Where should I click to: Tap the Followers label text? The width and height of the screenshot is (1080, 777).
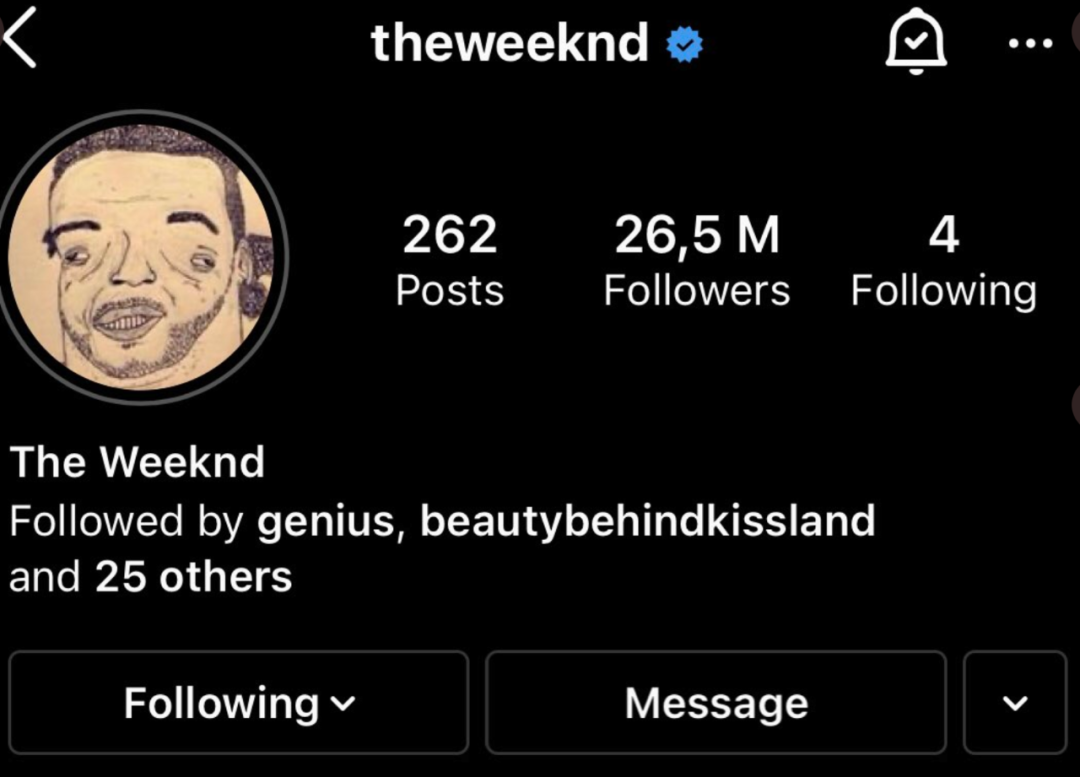[x=696, y=291]
